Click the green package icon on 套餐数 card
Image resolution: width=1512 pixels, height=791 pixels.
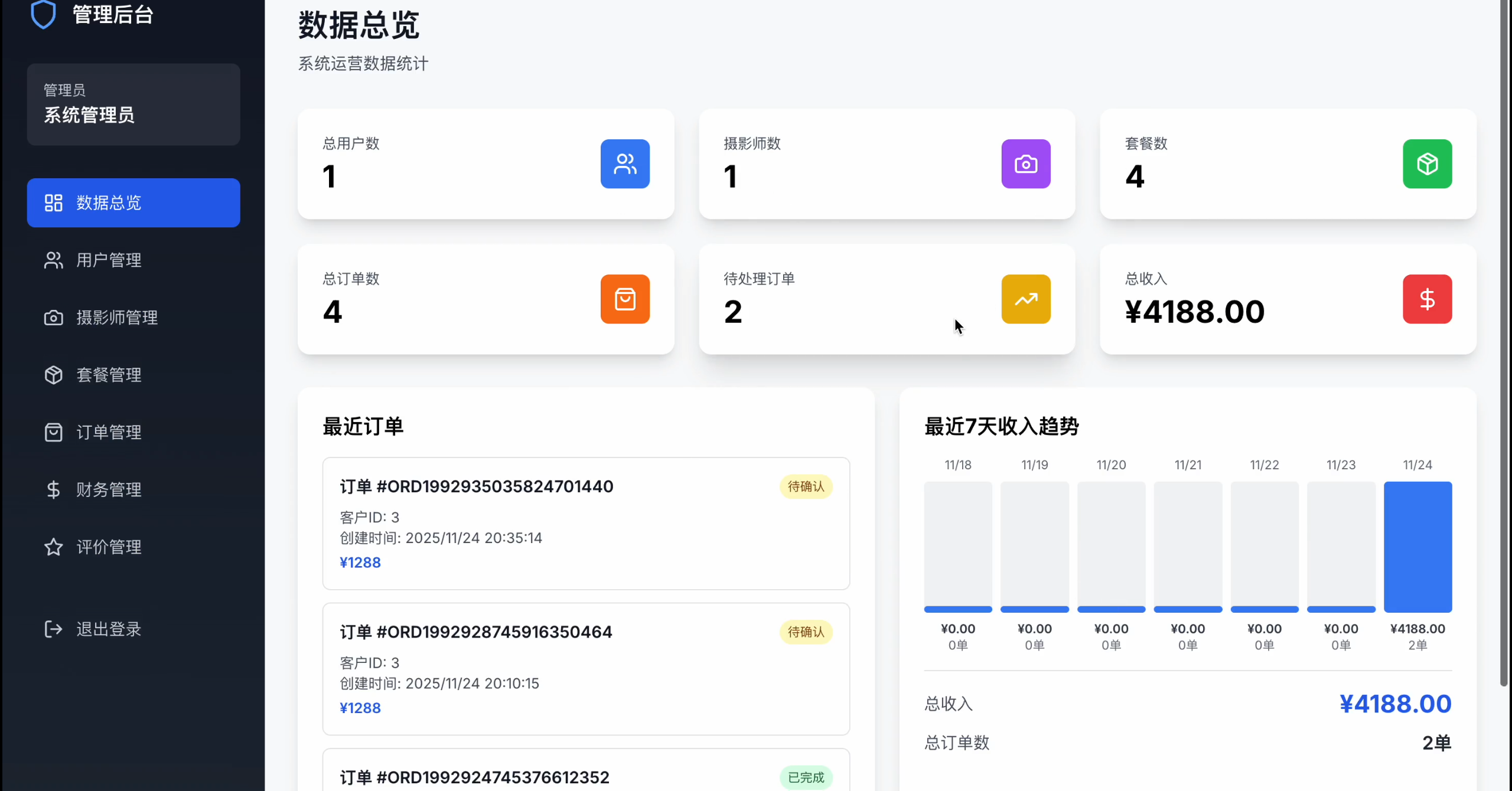coord(1427,164)
